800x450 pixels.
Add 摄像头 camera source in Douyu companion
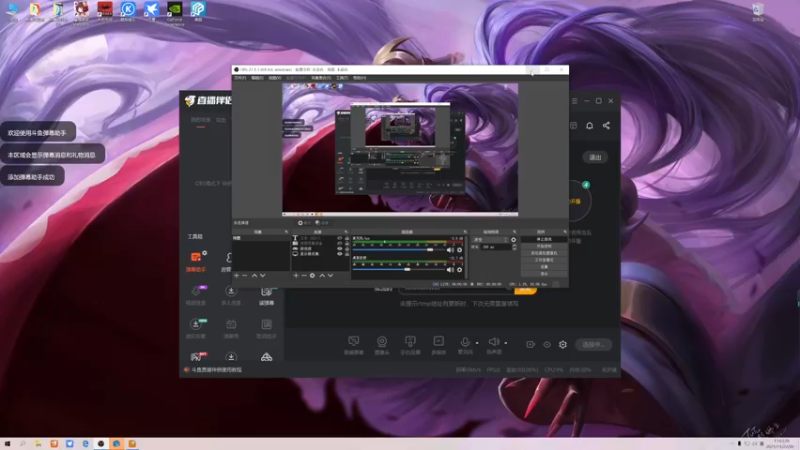pyautogui.click(x=382, y=345)
